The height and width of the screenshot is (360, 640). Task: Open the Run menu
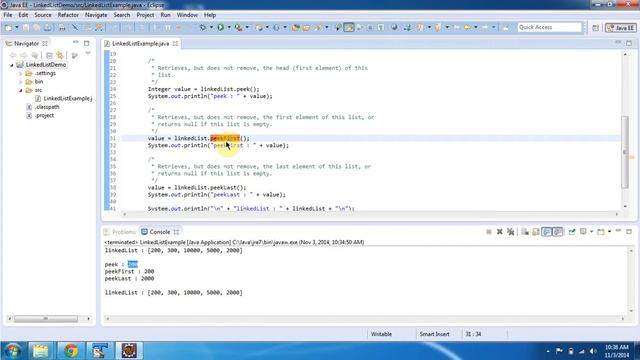tap(165, 15)
